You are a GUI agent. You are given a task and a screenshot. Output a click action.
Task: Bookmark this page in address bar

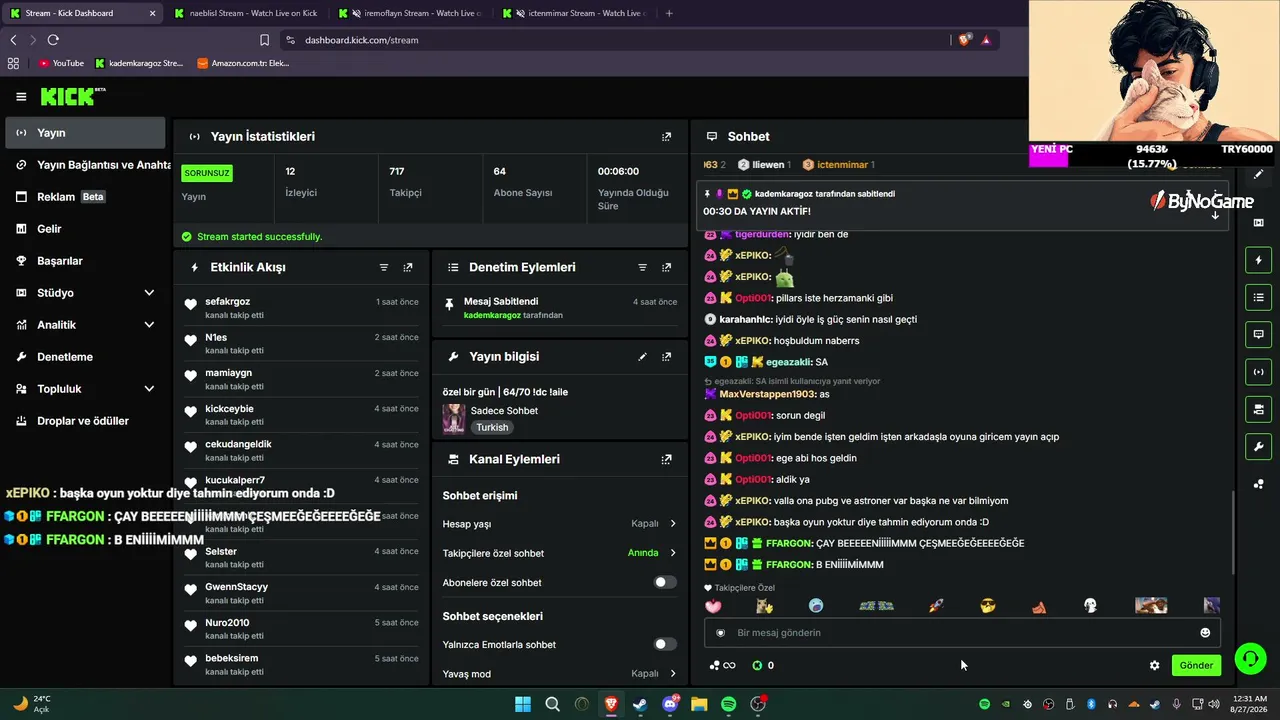tap(264, 40)
